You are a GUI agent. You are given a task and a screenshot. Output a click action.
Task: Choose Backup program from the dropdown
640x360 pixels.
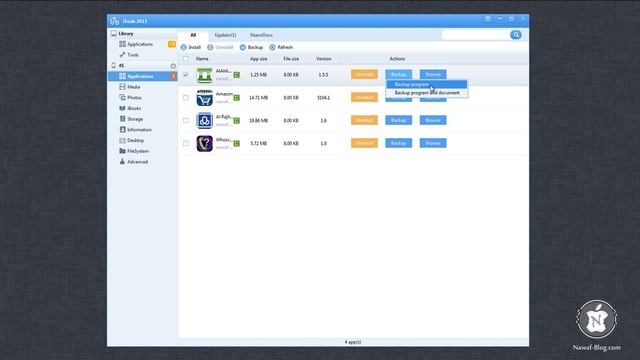point(427,84)
